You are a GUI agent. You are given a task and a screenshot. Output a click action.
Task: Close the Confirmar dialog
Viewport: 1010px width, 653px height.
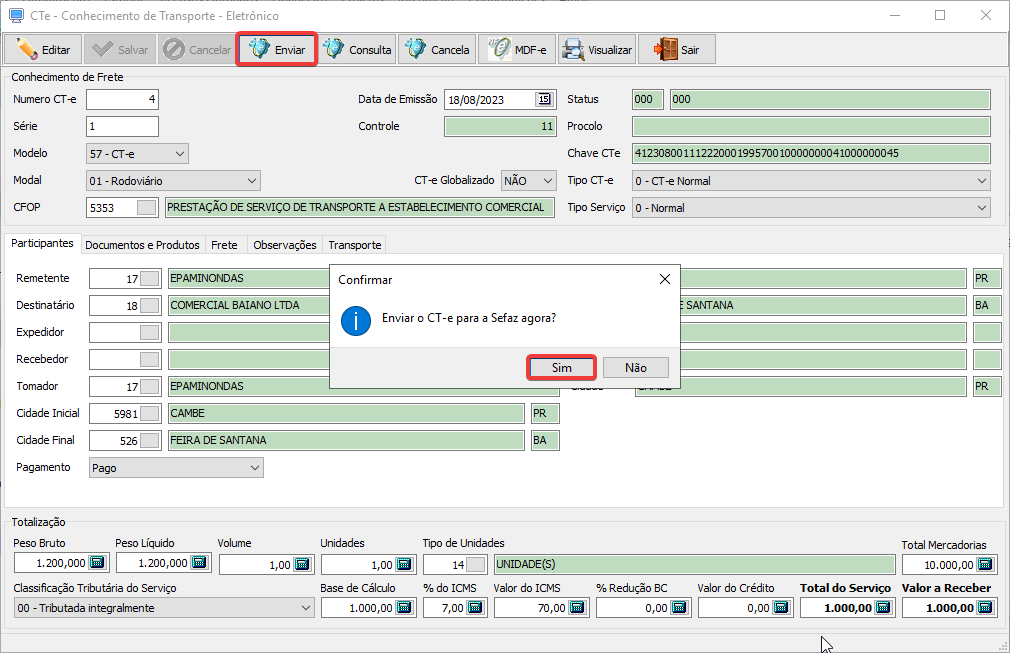(665, 279)
